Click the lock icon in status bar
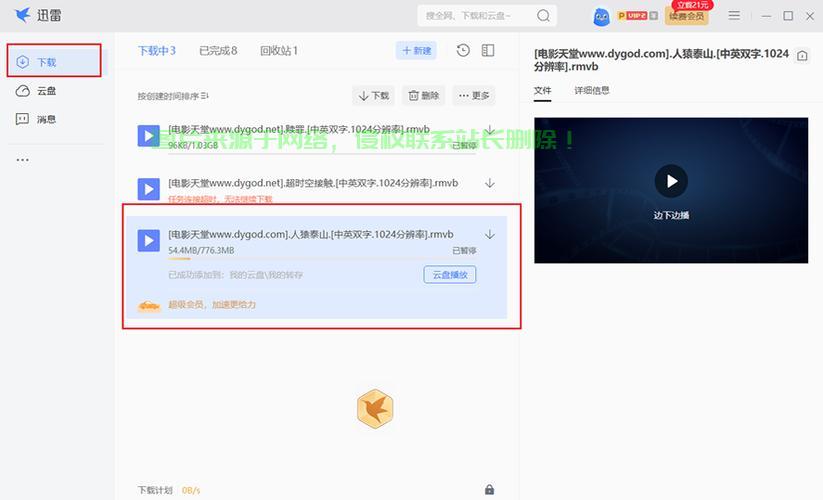 pyautogui.click(x=489, y=490)
